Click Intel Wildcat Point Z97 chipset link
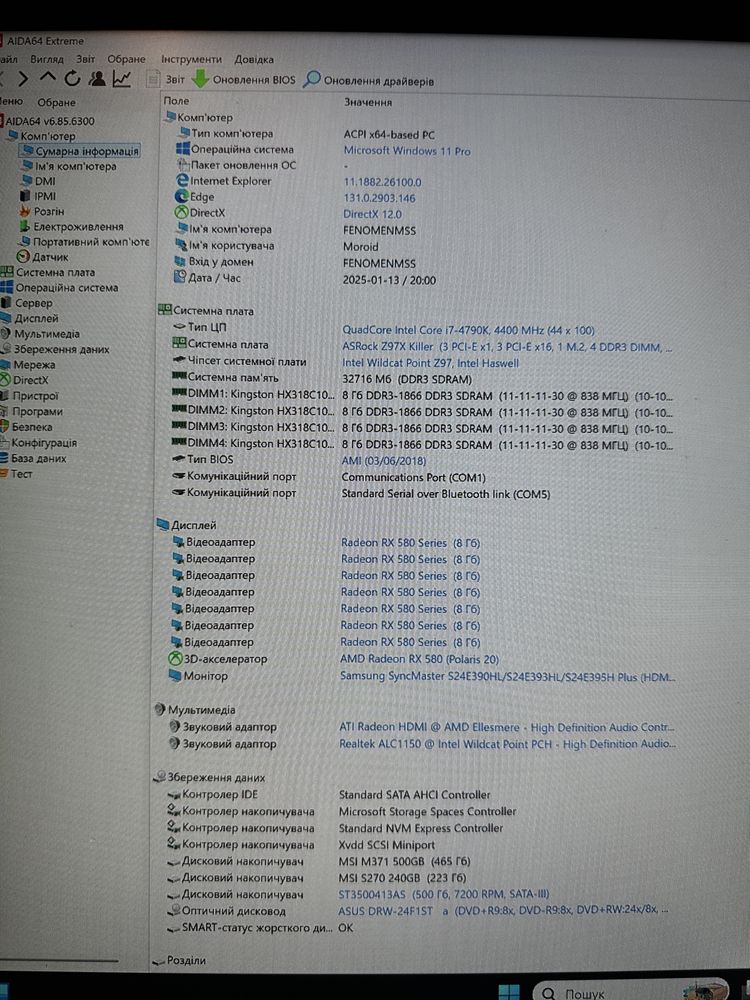Screen dimensions: 750x1000 pyautogui.click(x=430, y=363)
